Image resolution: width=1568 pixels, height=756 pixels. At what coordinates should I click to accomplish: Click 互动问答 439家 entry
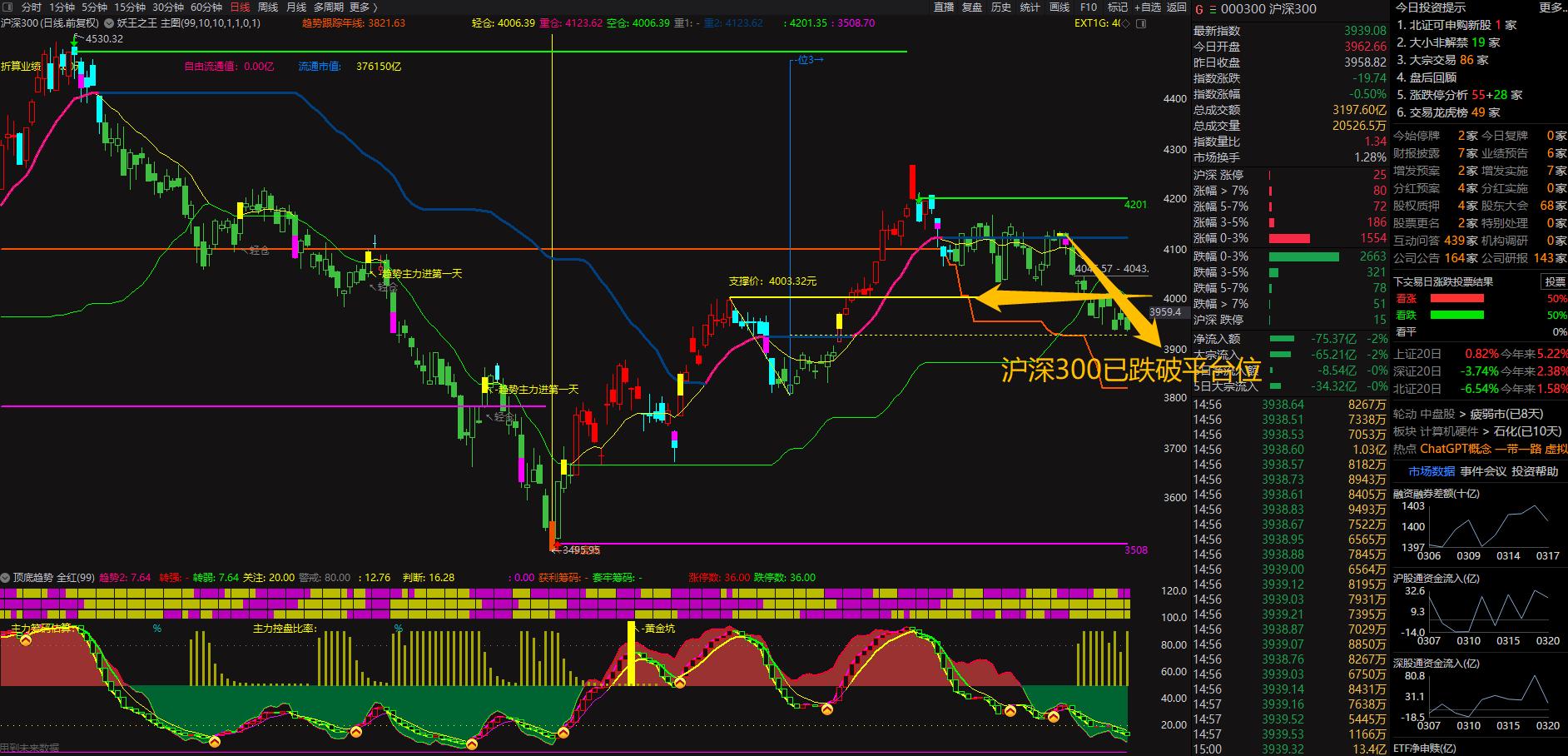pos(1435,241)
